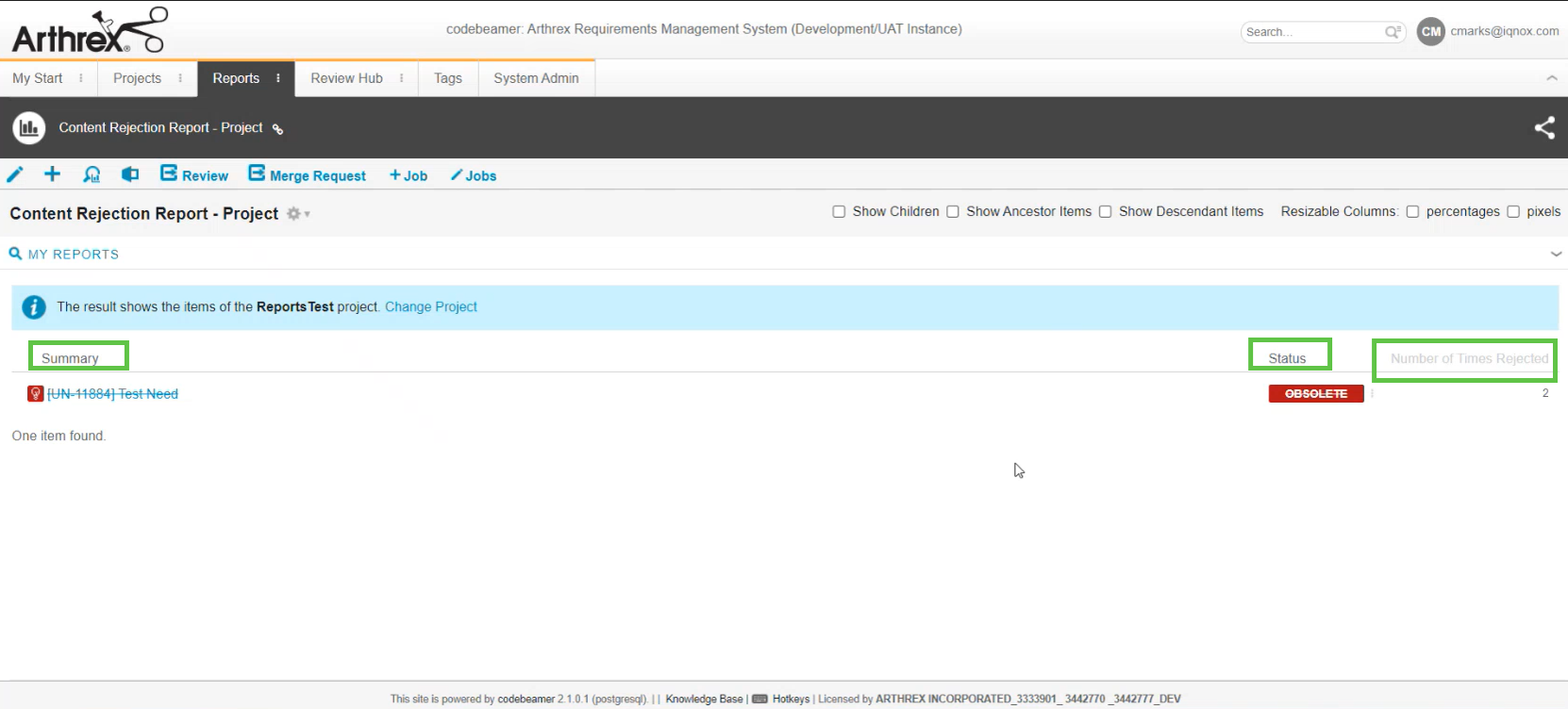This screenshot has height=709, width=1568.
Task: Click the blue plus add icon
Action: coord(52,174)
